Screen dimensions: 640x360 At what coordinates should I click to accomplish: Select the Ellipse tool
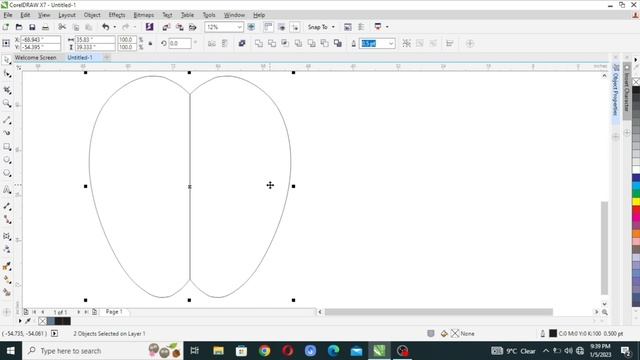[7, 160]
